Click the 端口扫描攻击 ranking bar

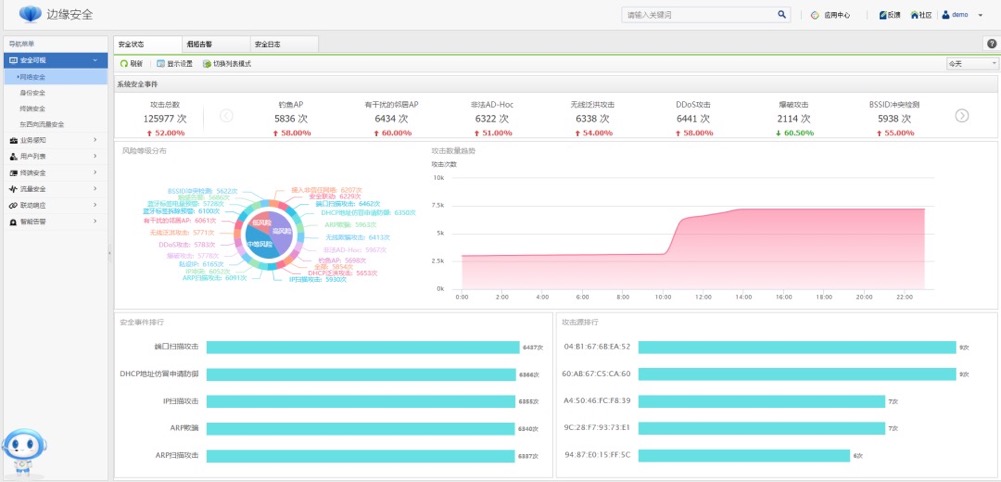click(363, 347)
